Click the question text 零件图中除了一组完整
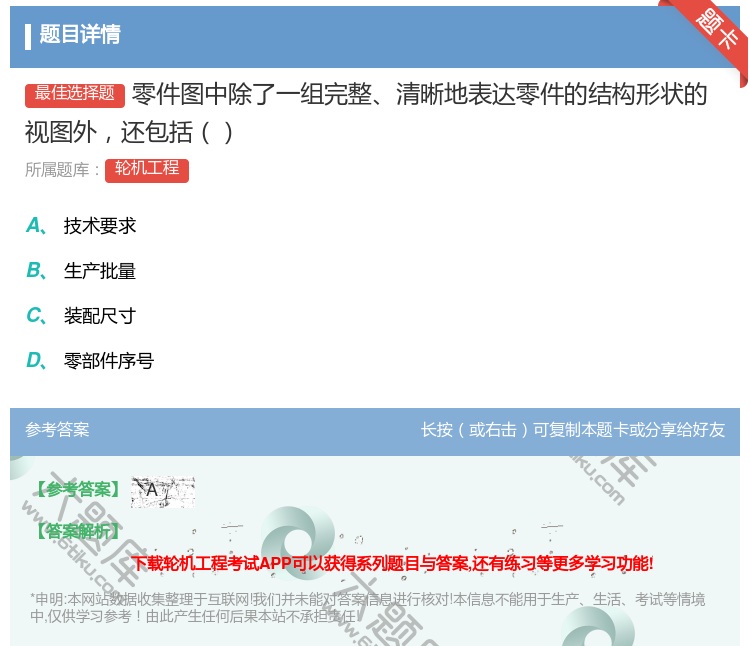Screen dimensions: 750x646 pyautogui.click(x=366, y=113)
